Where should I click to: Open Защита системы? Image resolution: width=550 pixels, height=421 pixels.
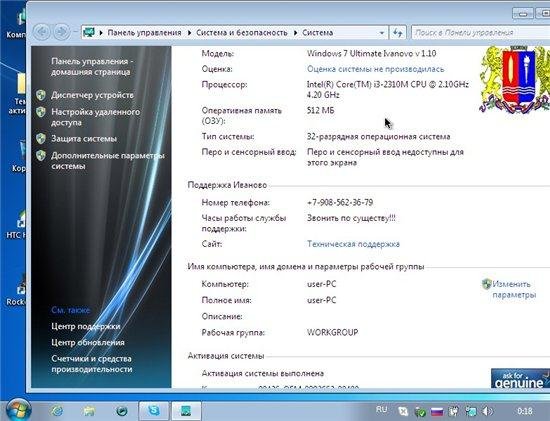(x=84, y=139)
